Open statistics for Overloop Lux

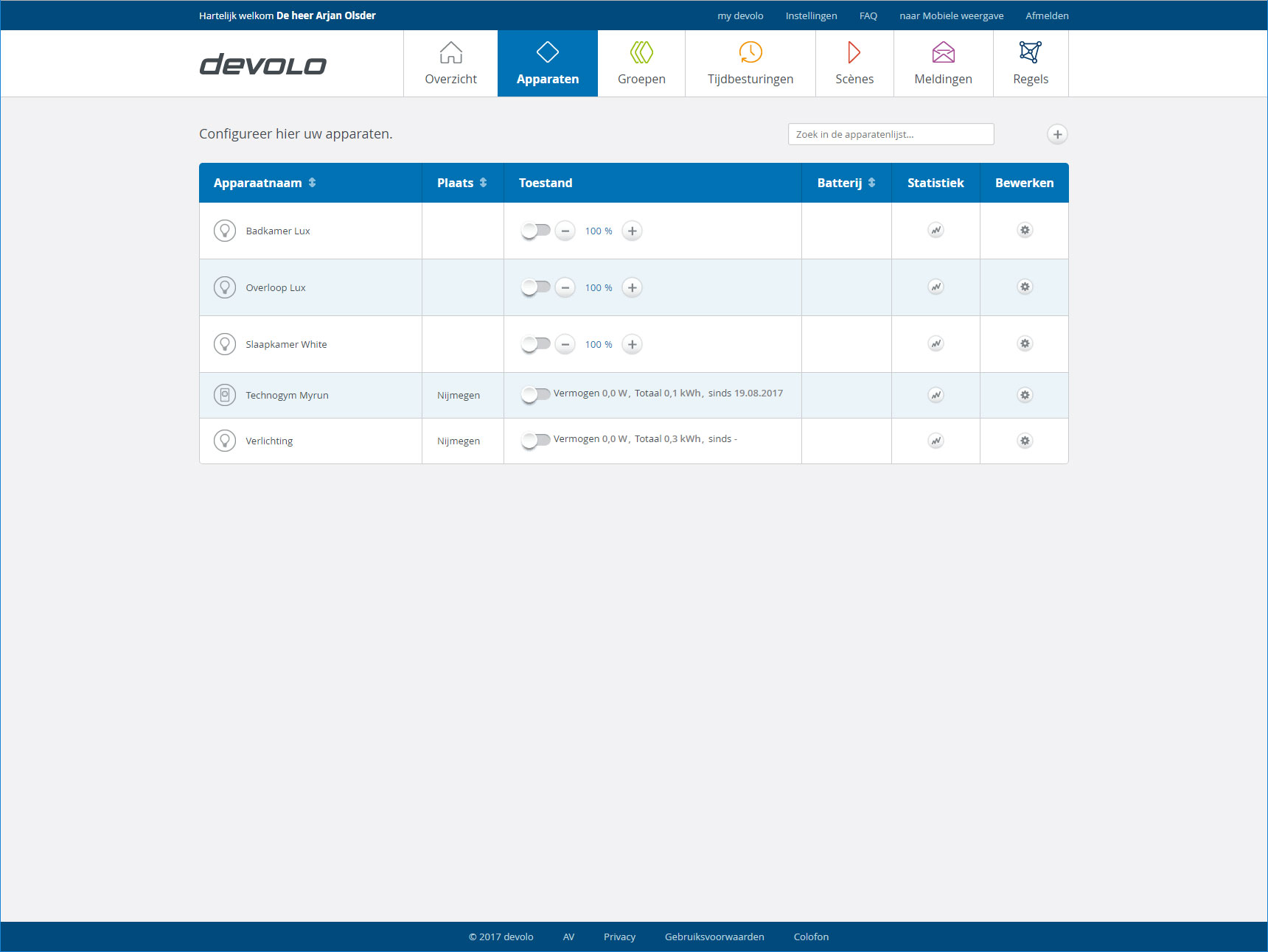click(936, 287)
